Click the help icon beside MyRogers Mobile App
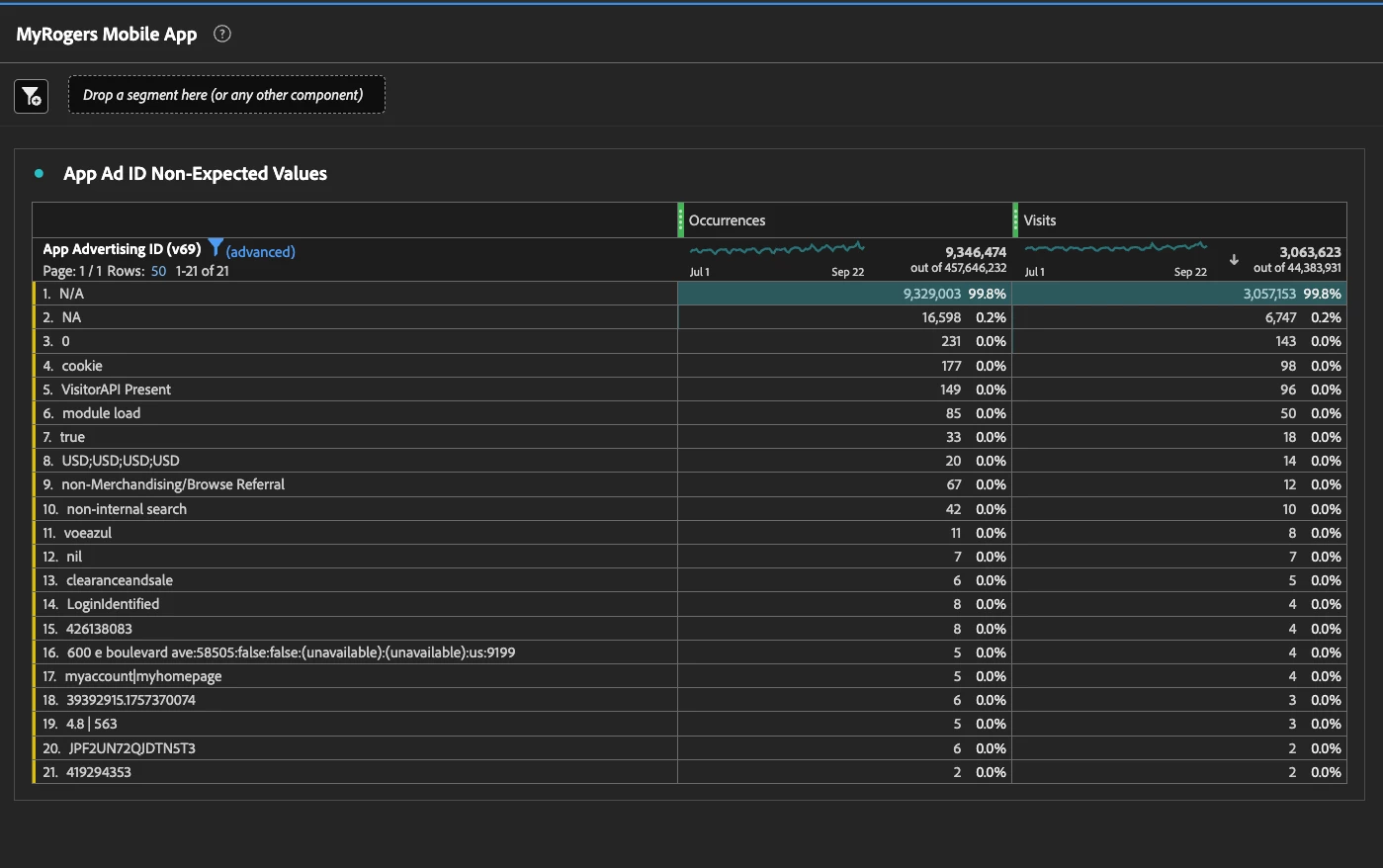 tap(222, 34)
